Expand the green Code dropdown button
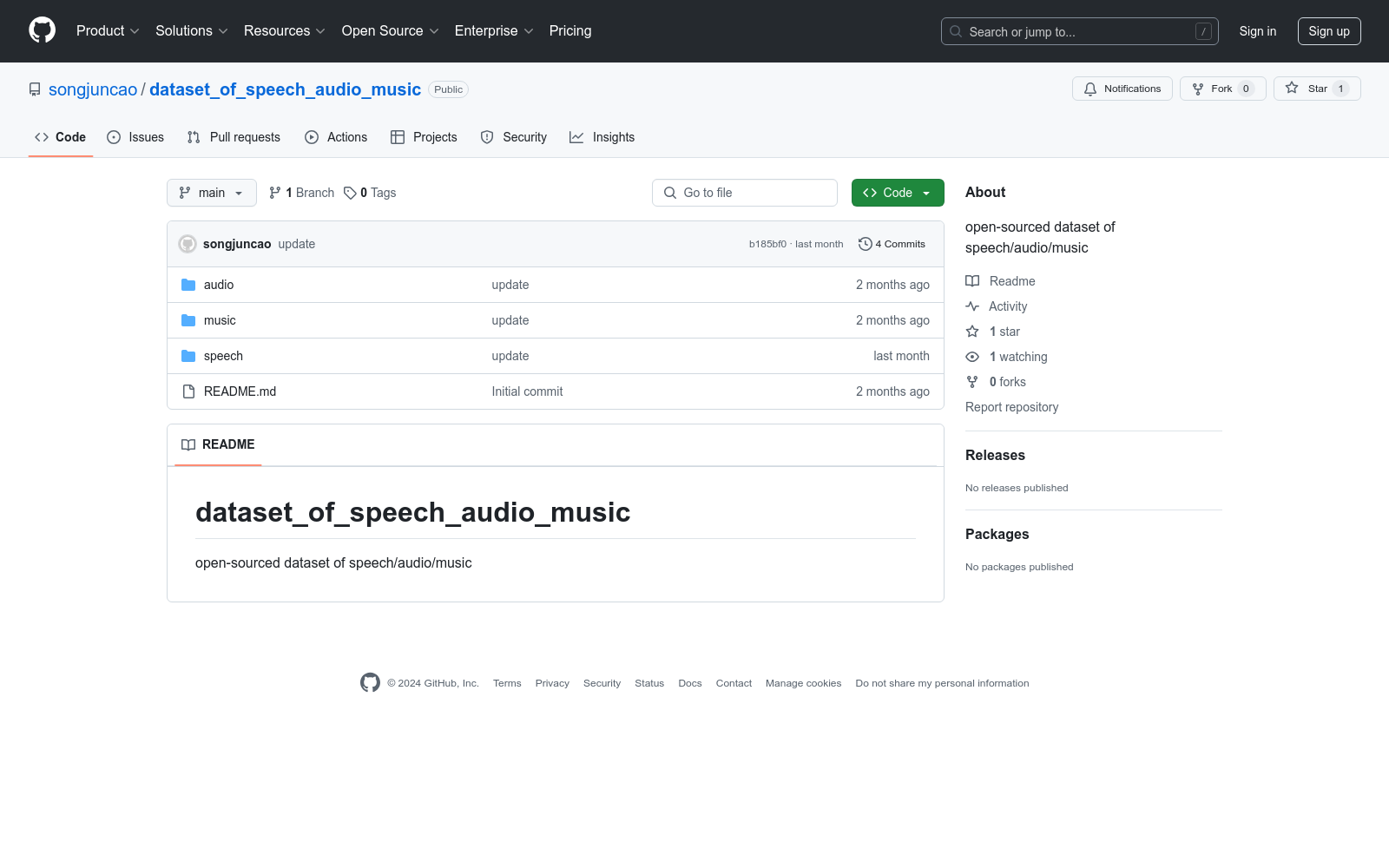 (x=898, y=193)
